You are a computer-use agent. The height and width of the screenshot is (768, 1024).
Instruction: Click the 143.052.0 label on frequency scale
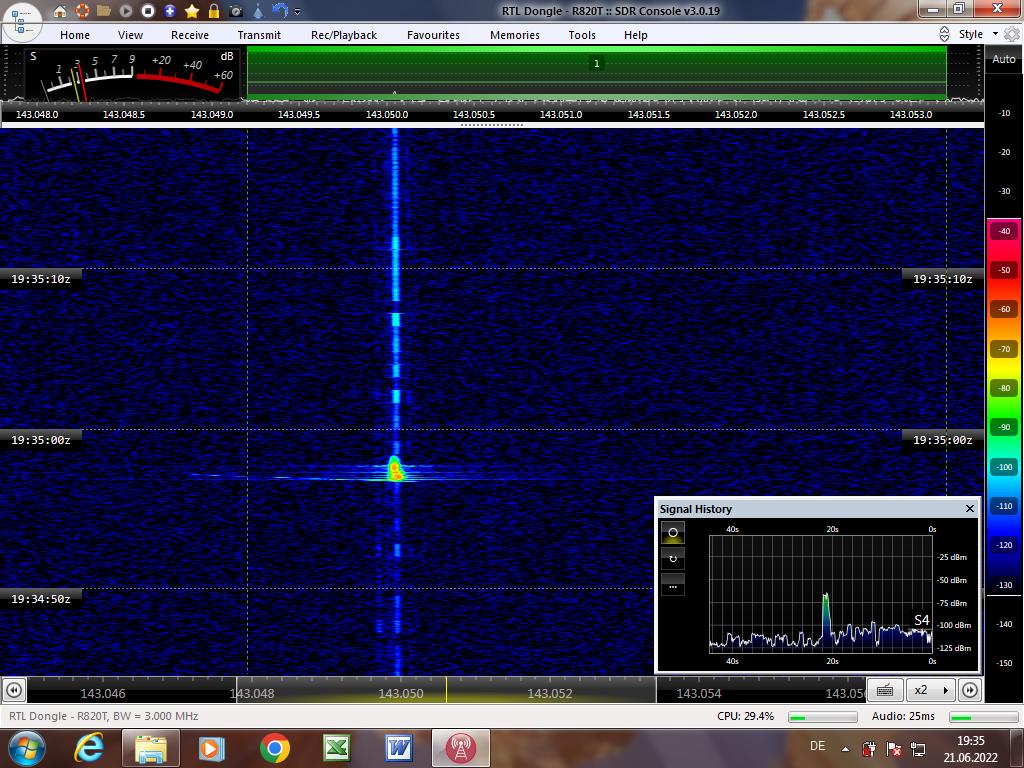click(x=736, y=114)
